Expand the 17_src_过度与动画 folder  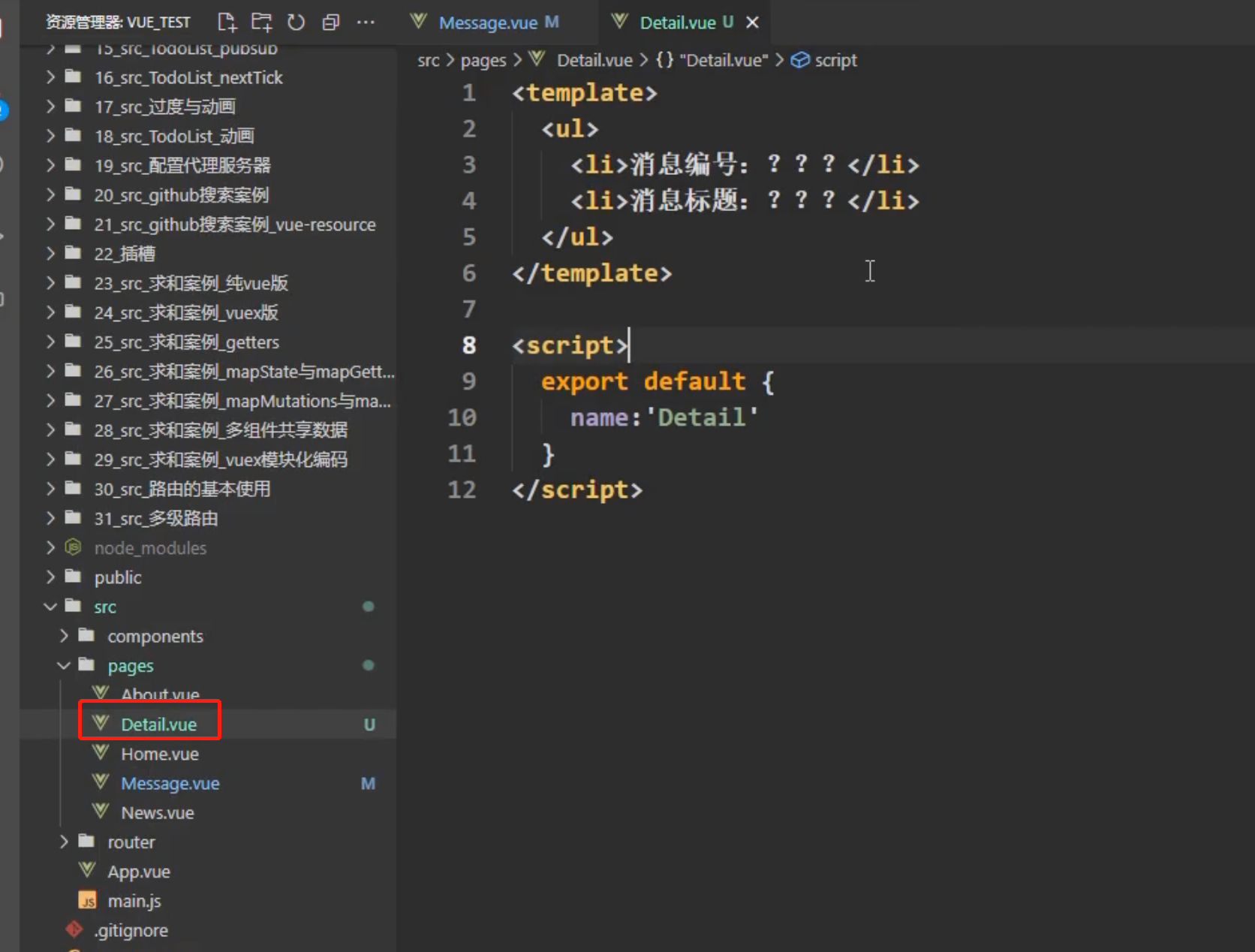[208, 107]
